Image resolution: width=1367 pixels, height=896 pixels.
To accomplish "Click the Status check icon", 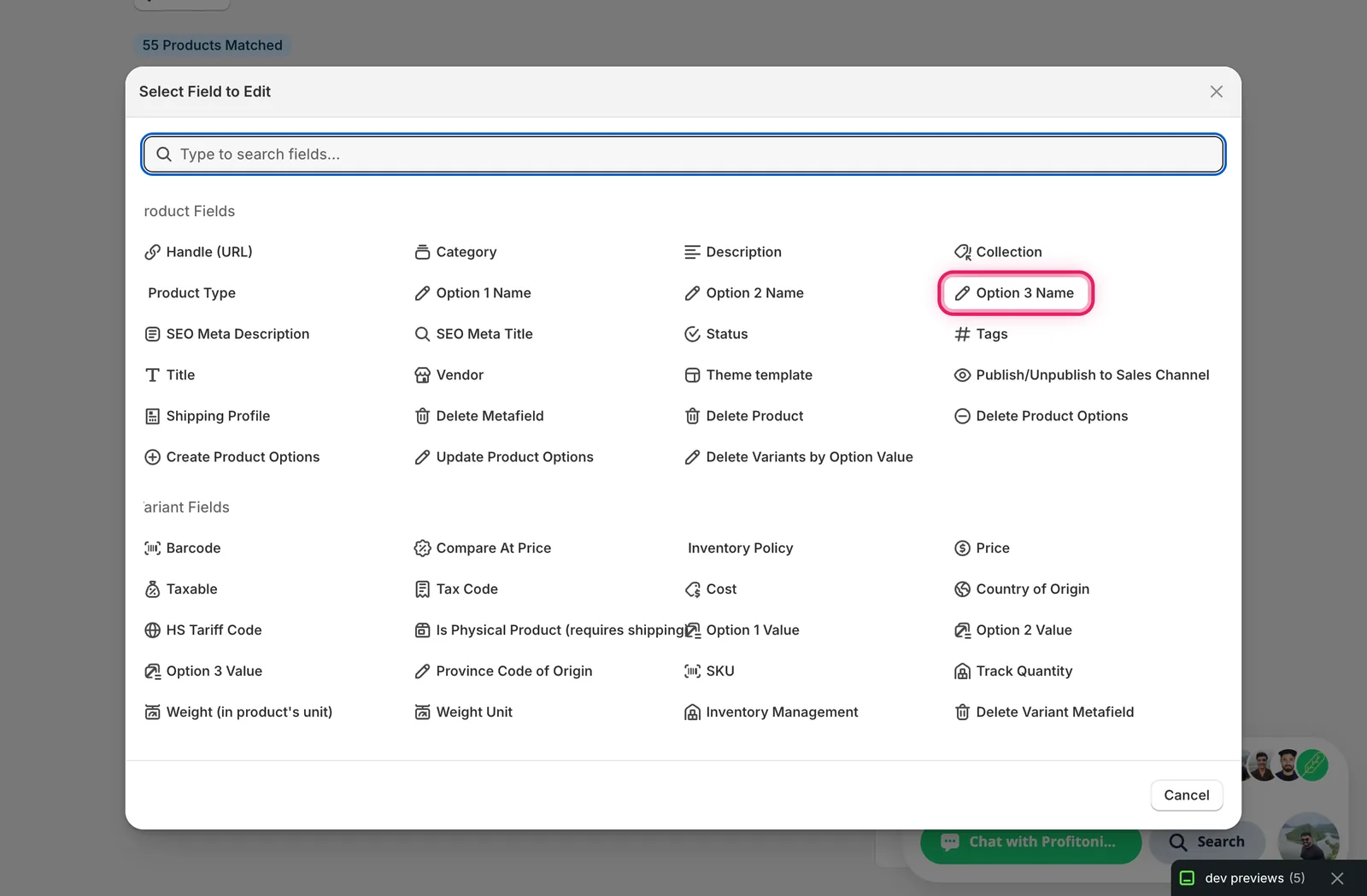I will coord(692,334).
